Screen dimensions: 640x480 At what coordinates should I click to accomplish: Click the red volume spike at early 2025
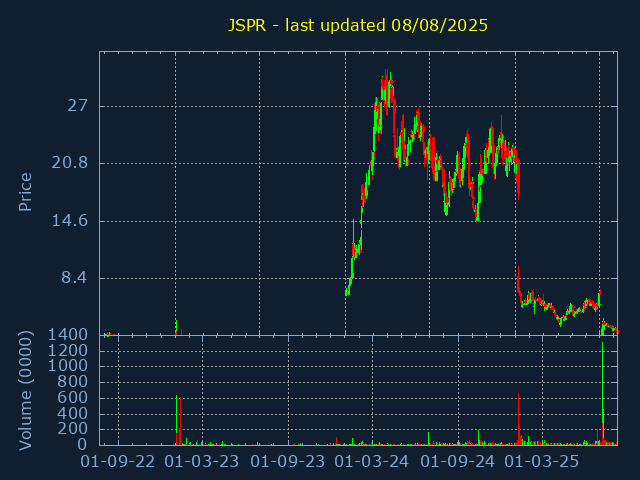(x=518, y=419)
